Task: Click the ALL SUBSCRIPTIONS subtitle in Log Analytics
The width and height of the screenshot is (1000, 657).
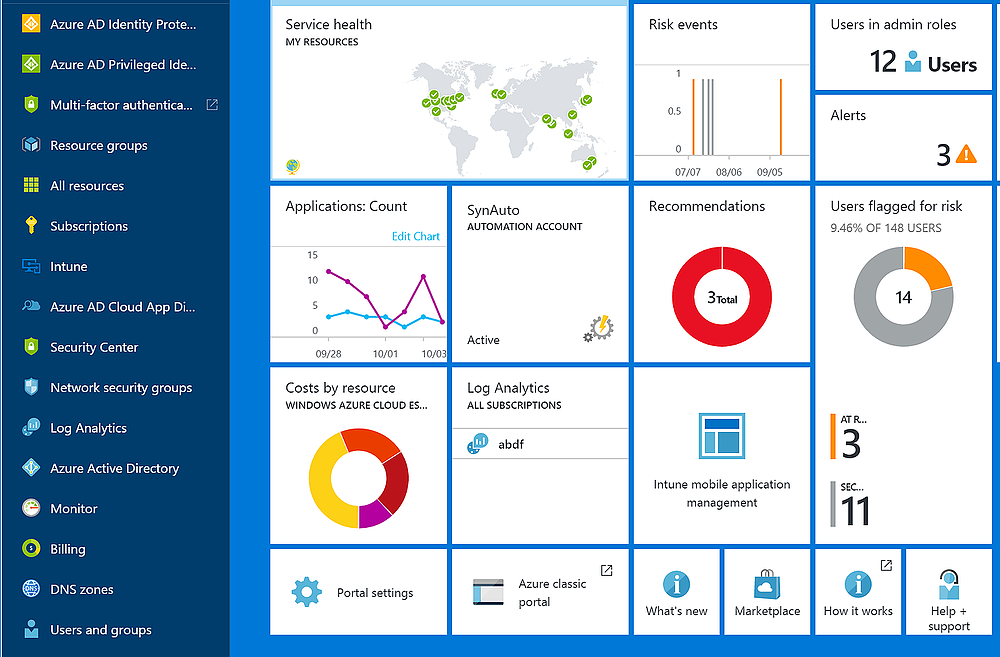Action: 514,405
